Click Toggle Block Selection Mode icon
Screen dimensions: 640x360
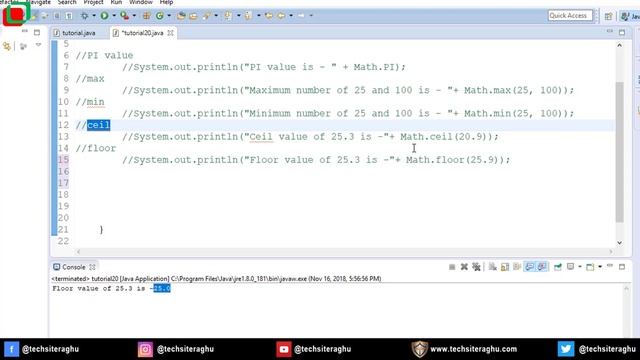pyautogui.click(x=57, y=16)
